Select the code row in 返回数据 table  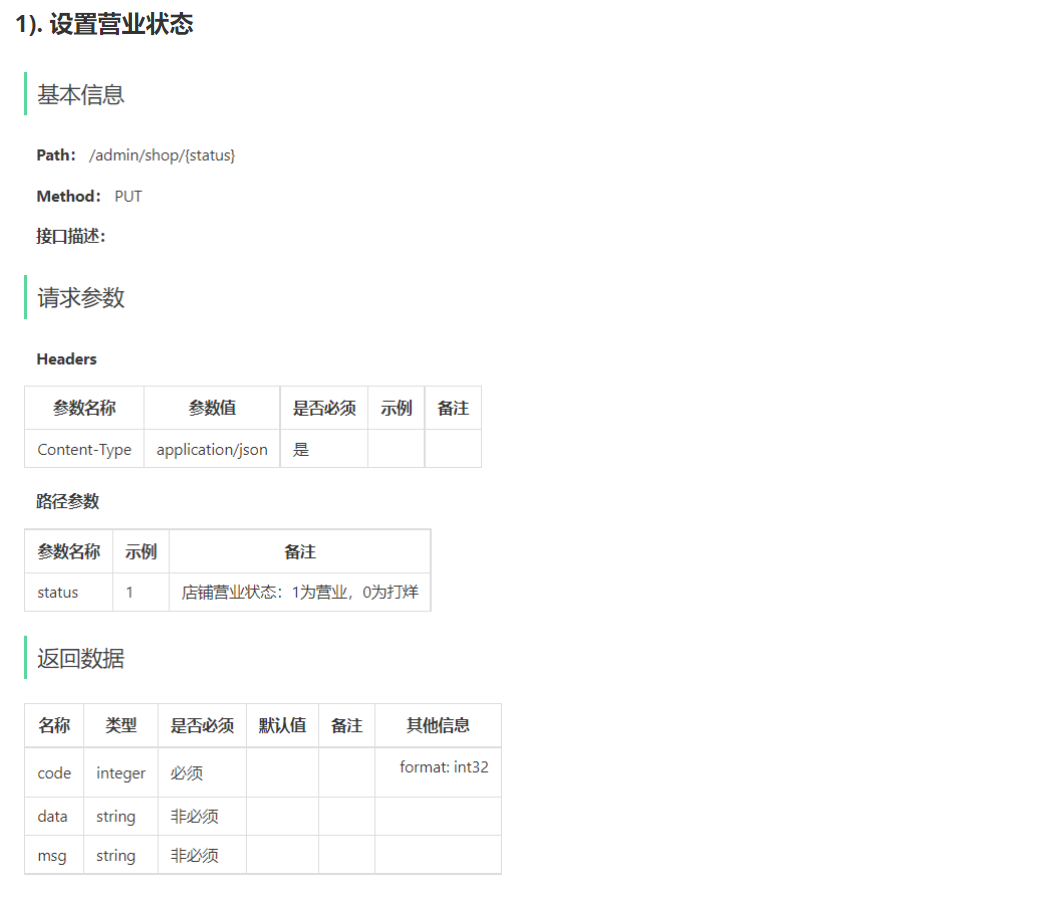[x=53, y=772]
